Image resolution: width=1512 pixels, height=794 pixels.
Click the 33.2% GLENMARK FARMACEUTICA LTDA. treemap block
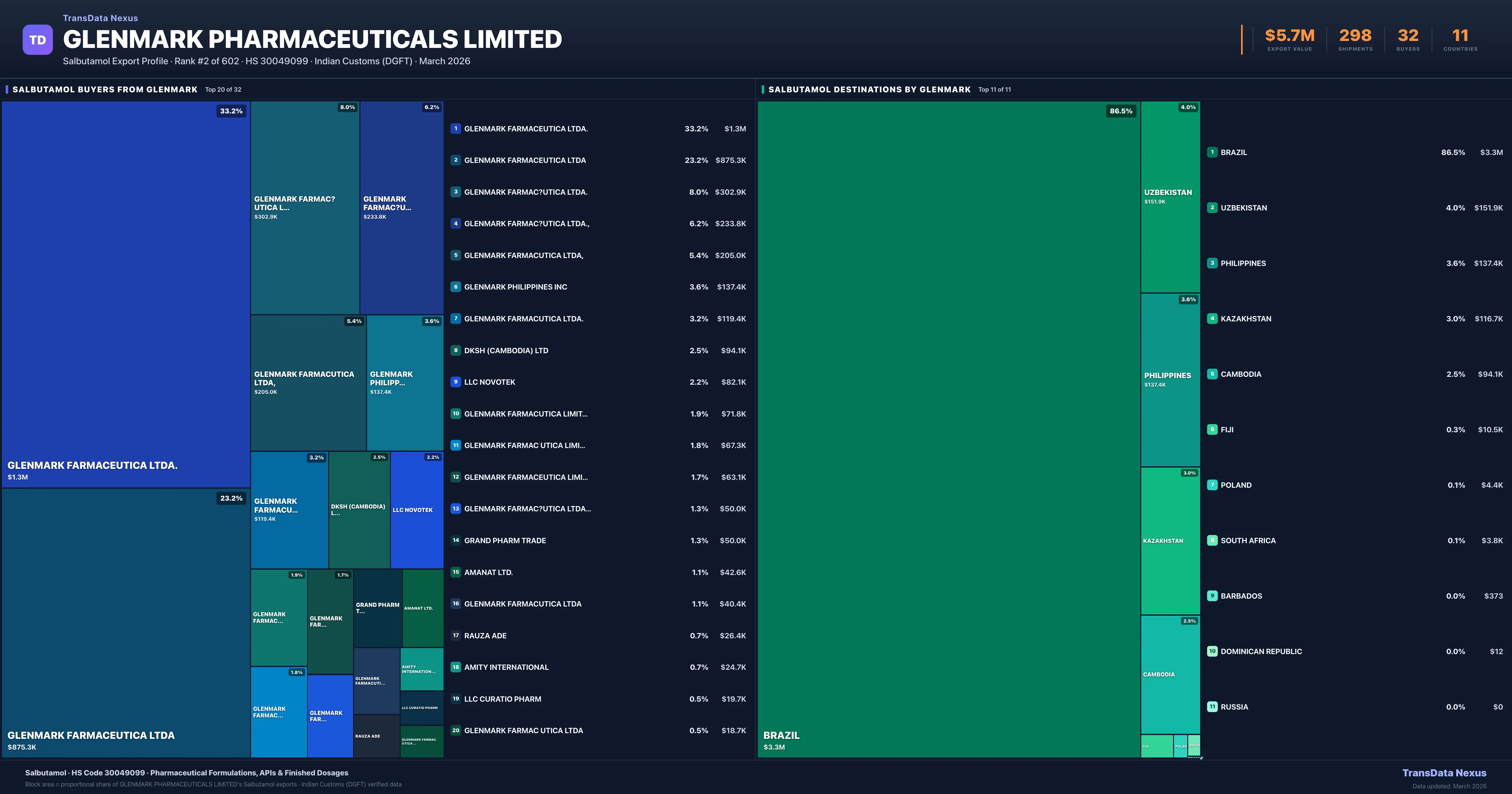pyautogui.click(x=126, y=294)
